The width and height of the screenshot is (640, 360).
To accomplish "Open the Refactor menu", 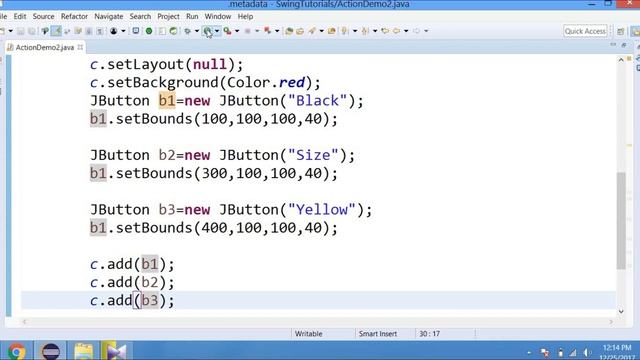I will 74,16.
